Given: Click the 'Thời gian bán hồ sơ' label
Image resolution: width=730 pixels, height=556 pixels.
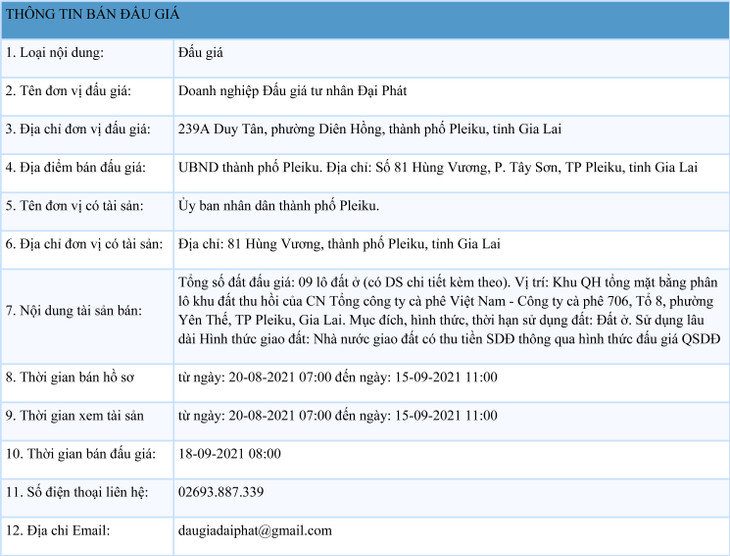Looking at the screenshot, I should coord(70,377).
